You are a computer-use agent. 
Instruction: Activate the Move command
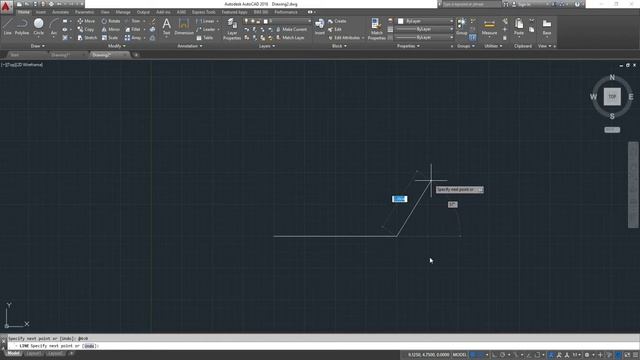[86, 21]
